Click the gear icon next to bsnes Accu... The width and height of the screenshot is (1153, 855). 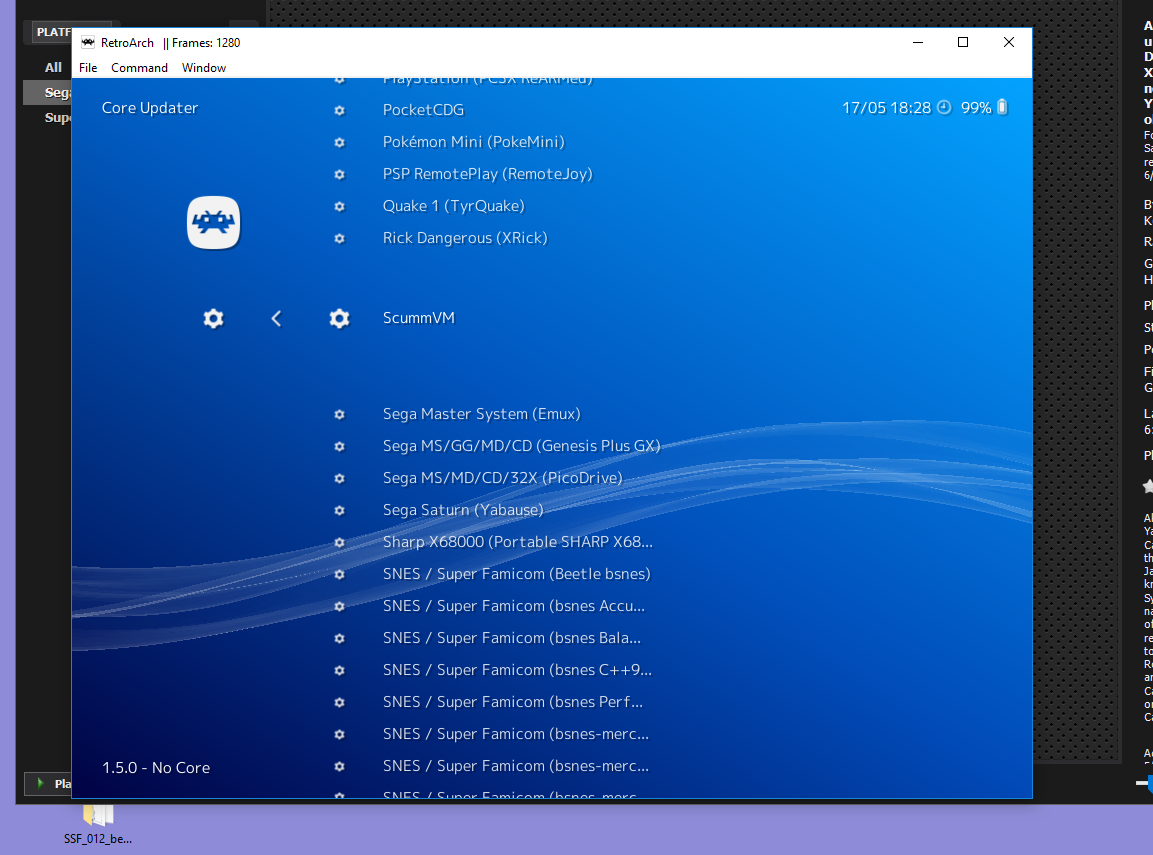click(x=339, y=607)
